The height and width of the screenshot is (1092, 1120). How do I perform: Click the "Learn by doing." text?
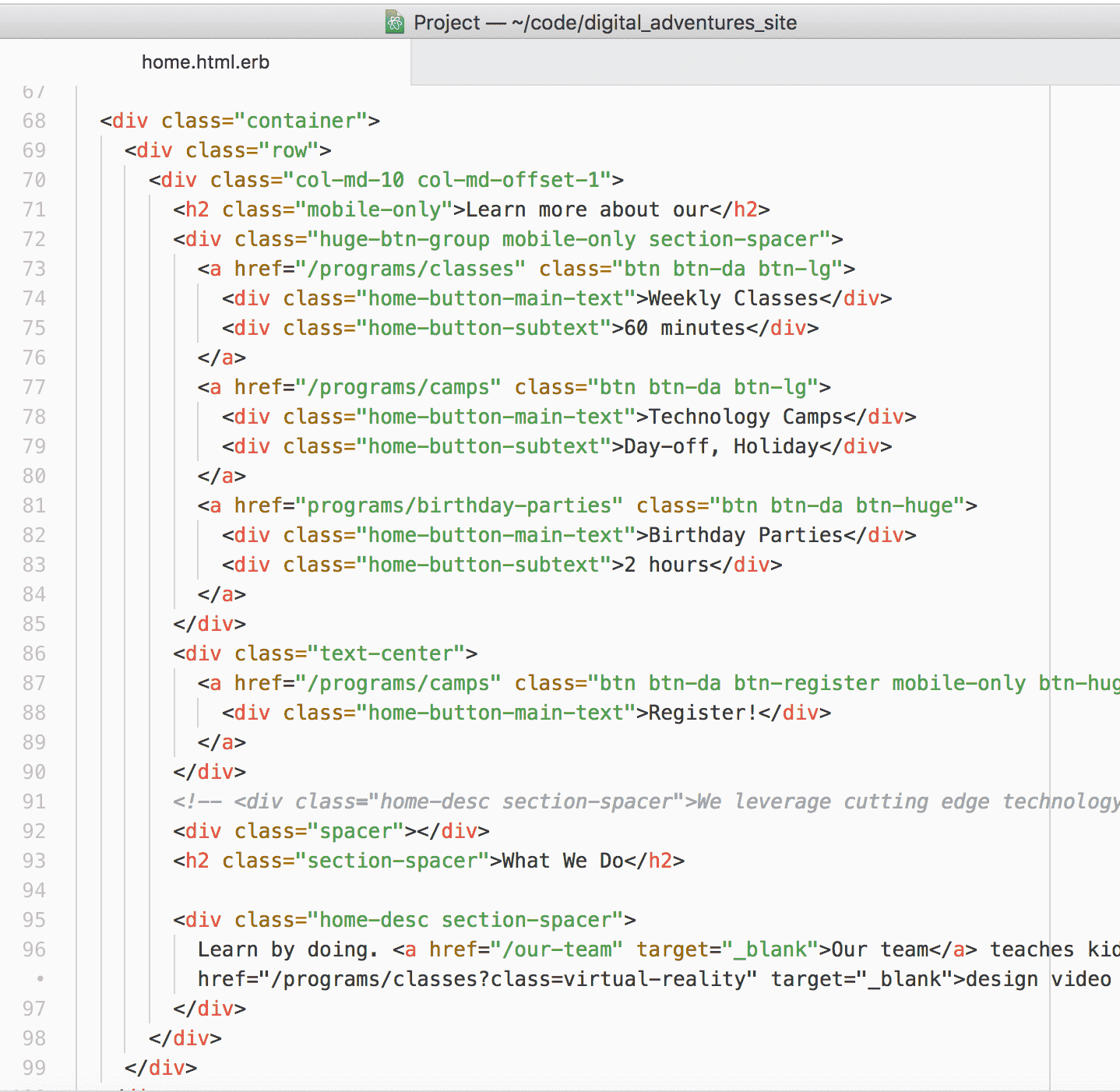click(x=288, y=949)
